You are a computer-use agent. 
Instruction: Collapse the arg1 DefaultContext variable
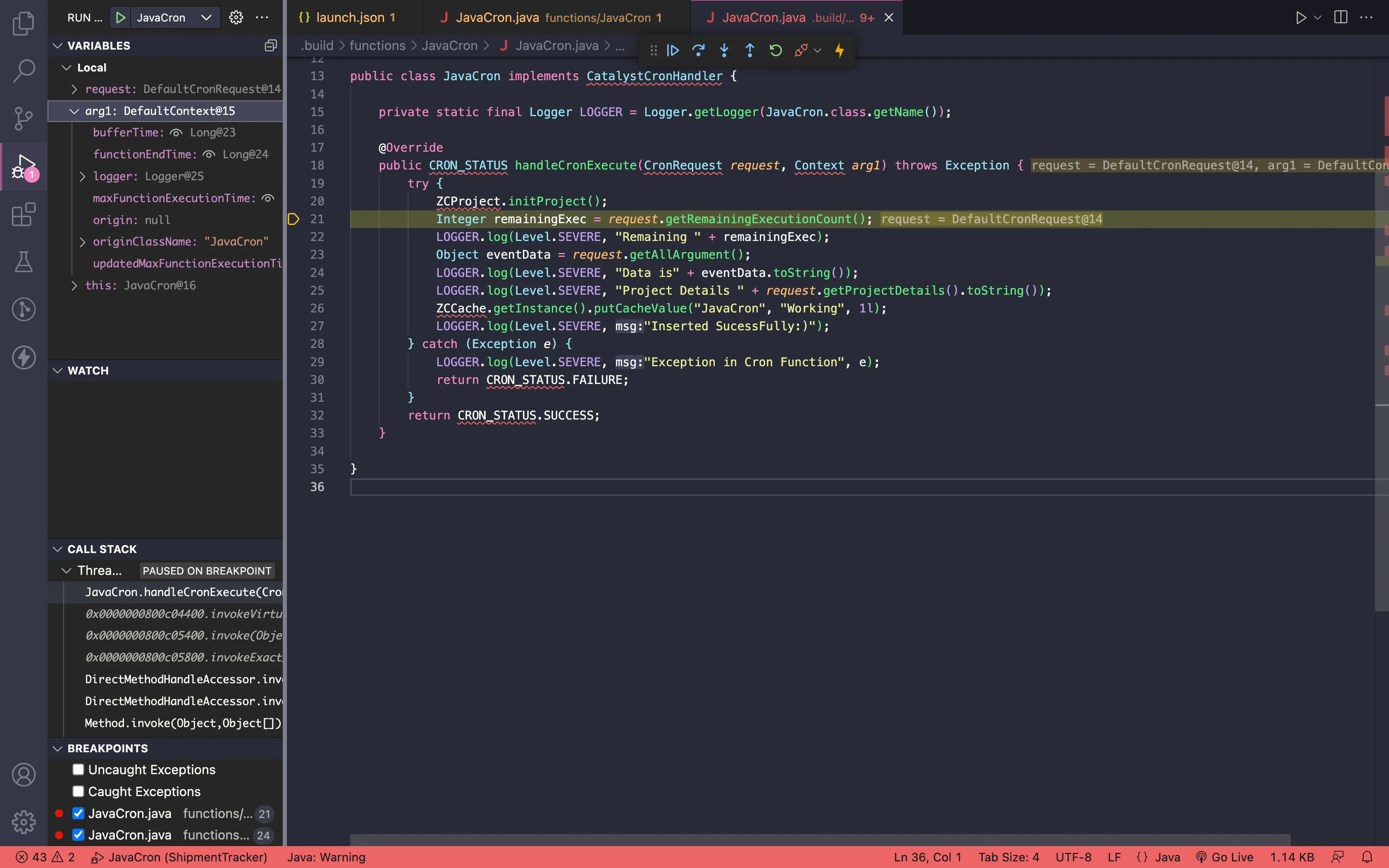click(74, 111)
